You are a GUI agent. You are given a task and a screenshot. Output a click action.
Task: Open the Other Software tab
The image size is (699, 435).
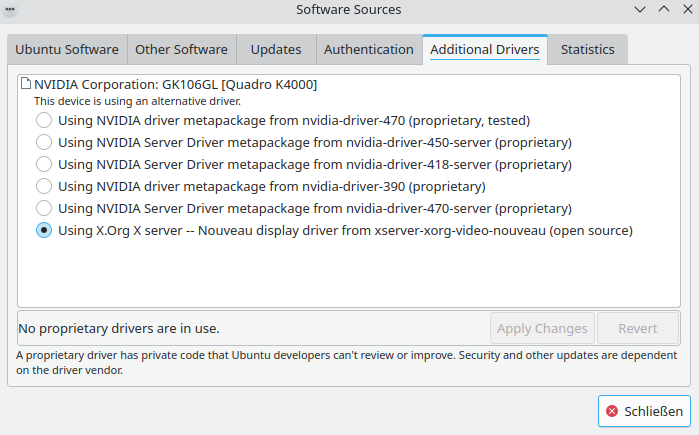pos(181,49)
